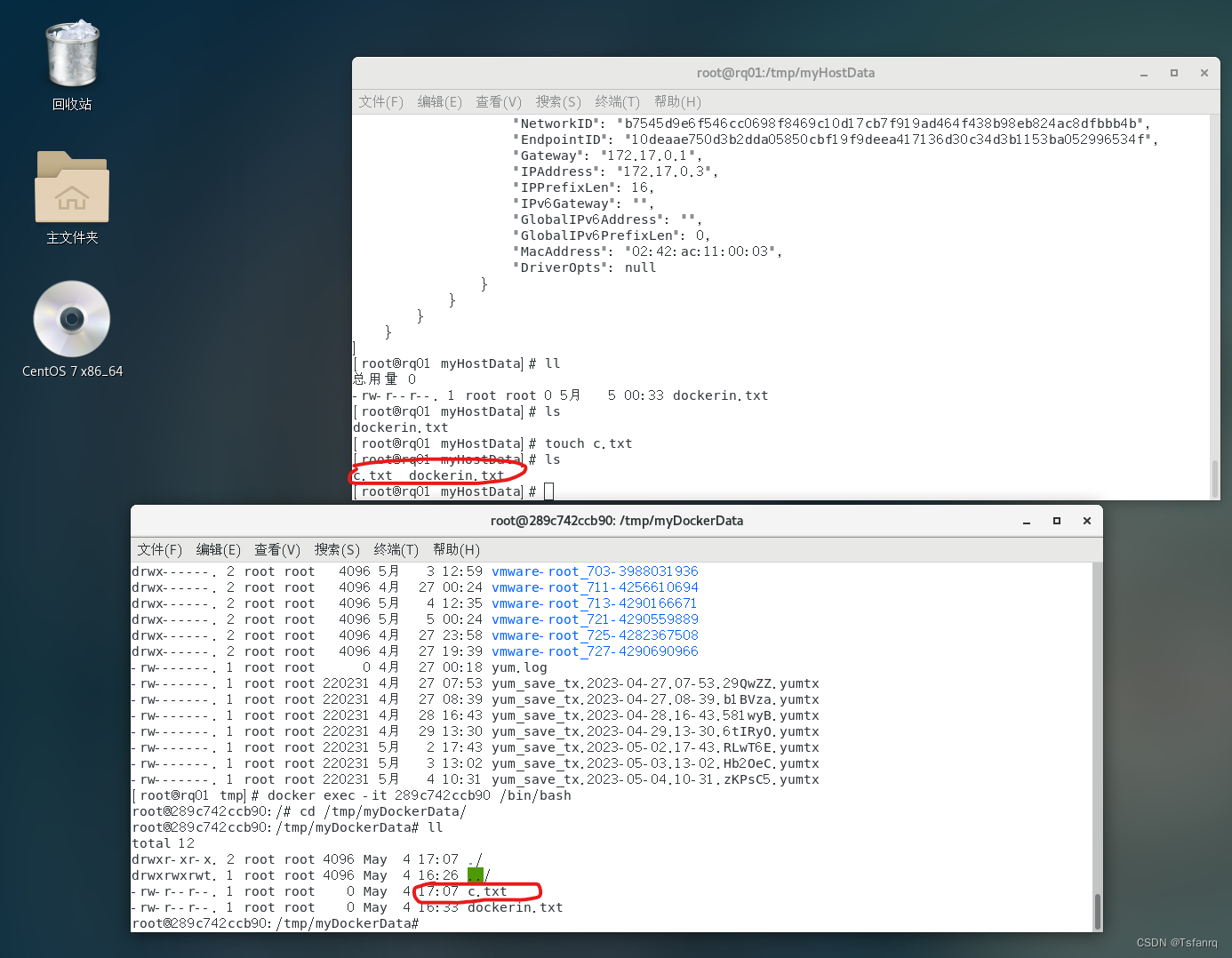This screenshot has height=958, width=1232.
Task: Close the myHostData terminal window
Action: point(1204,74)
